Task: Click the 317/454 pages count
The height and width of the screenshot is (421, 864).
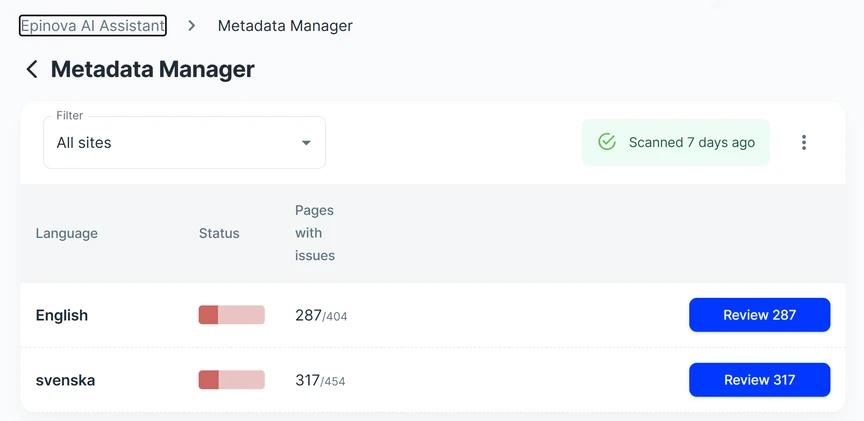Action: click(x=320, y=380)
